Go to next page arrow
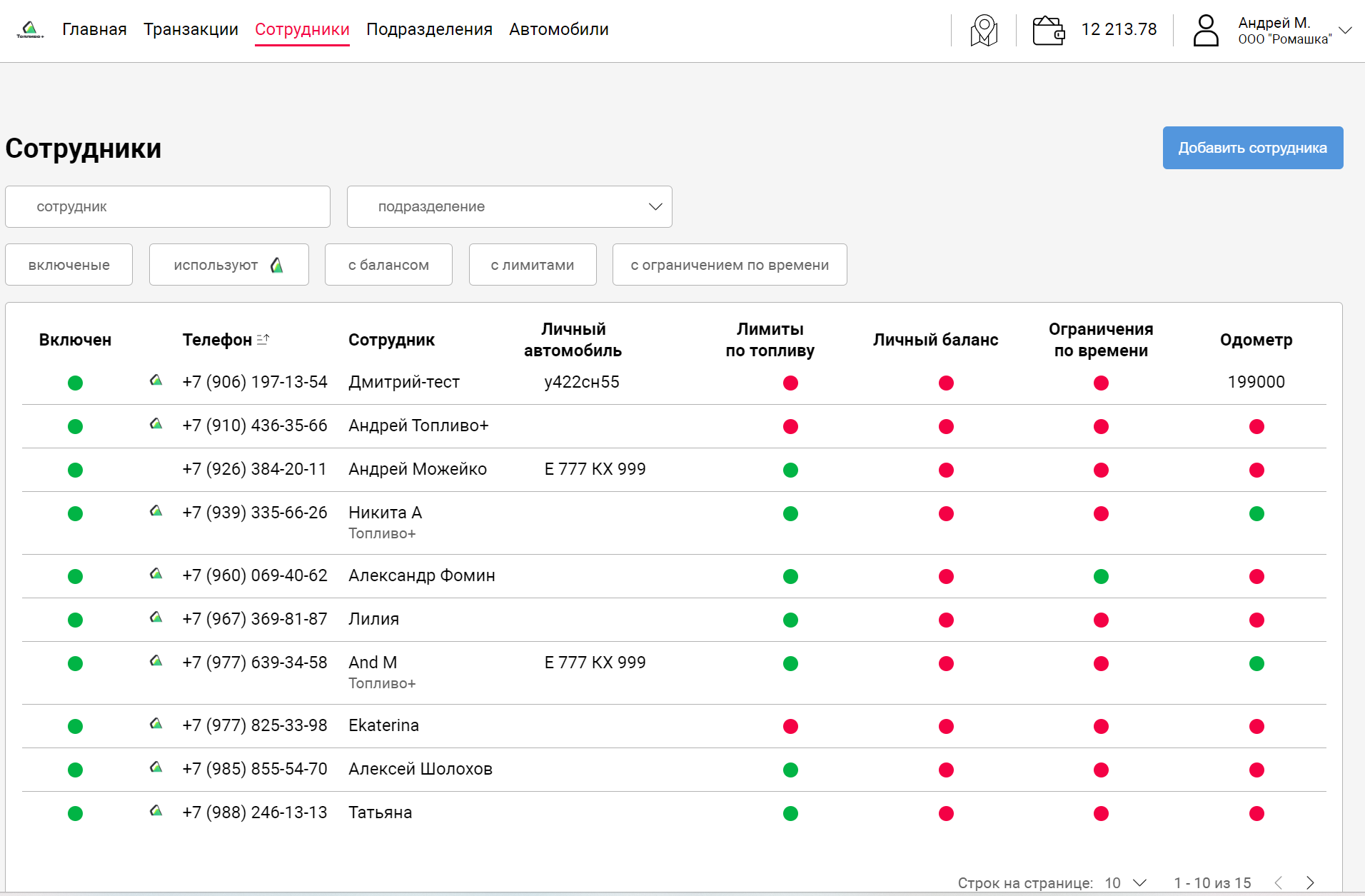The width and height of the screenshot is (1365, 896). pos(1310,882)
